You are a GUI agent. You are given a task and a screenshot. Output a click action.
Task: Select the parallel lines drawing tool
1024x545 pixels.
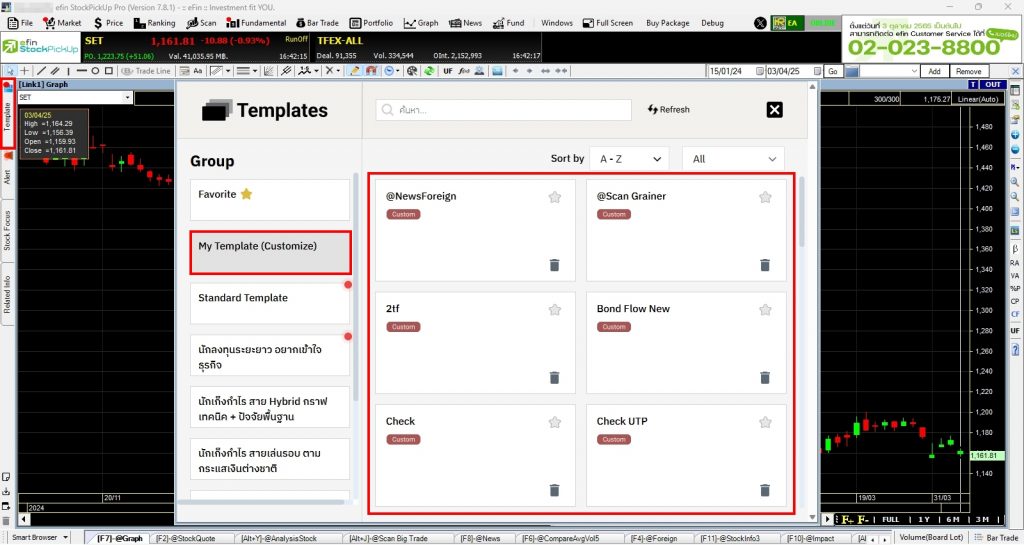click(x=55, y=70)
